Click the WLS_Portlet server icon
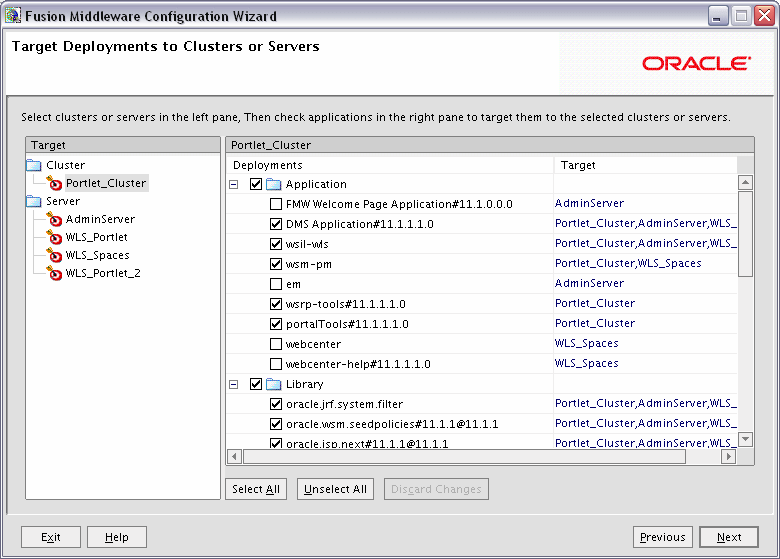This screenshot has height=559, width=780. click(54, 237)
